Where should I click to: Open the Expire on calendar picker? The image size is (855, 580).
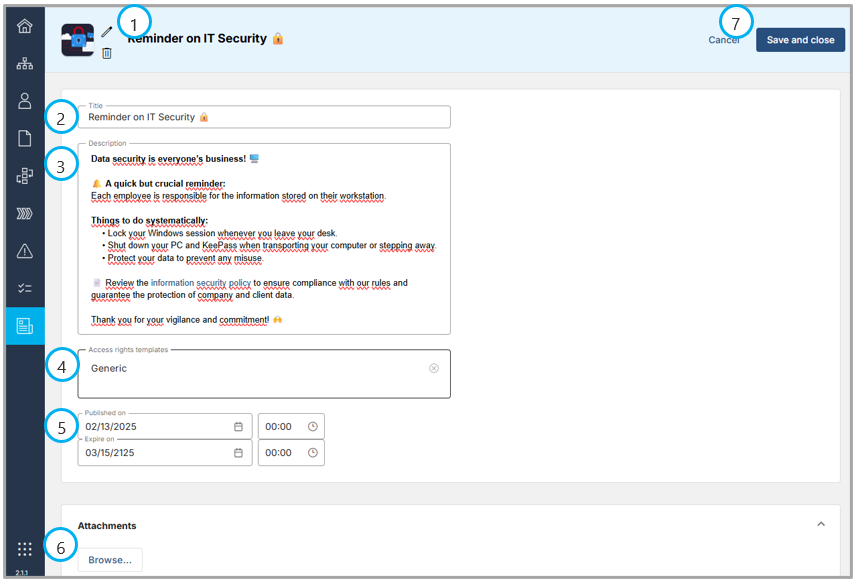[238, 453]
